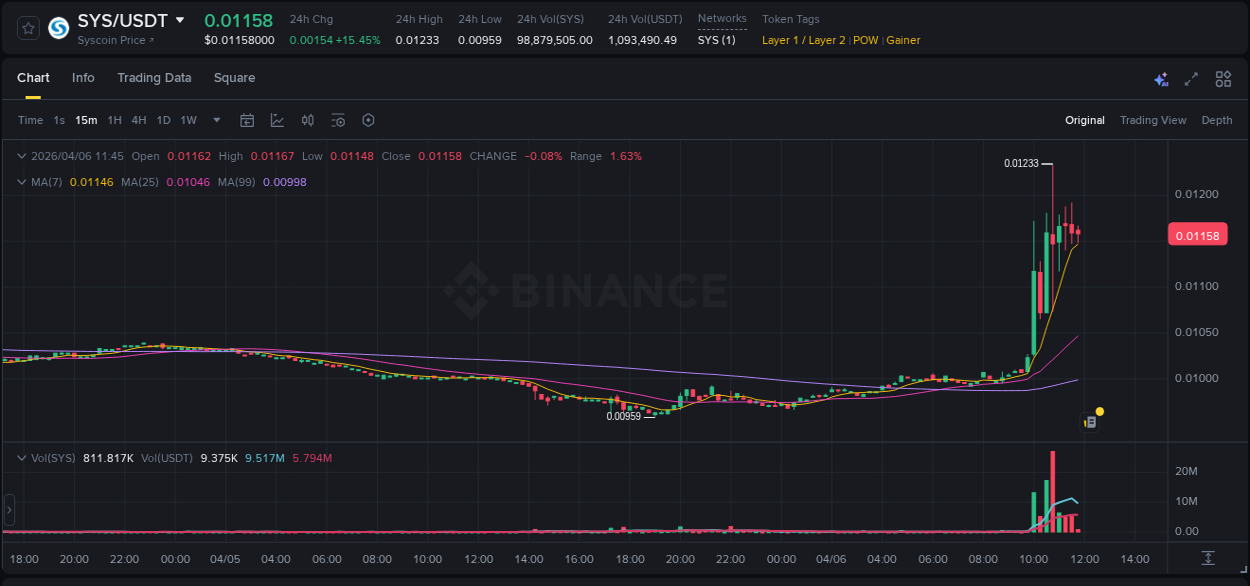The image size is (1250, 586).
Task: Open the calendar go-to-date icon
Action: pyautogui.click(x=247, y=120)
